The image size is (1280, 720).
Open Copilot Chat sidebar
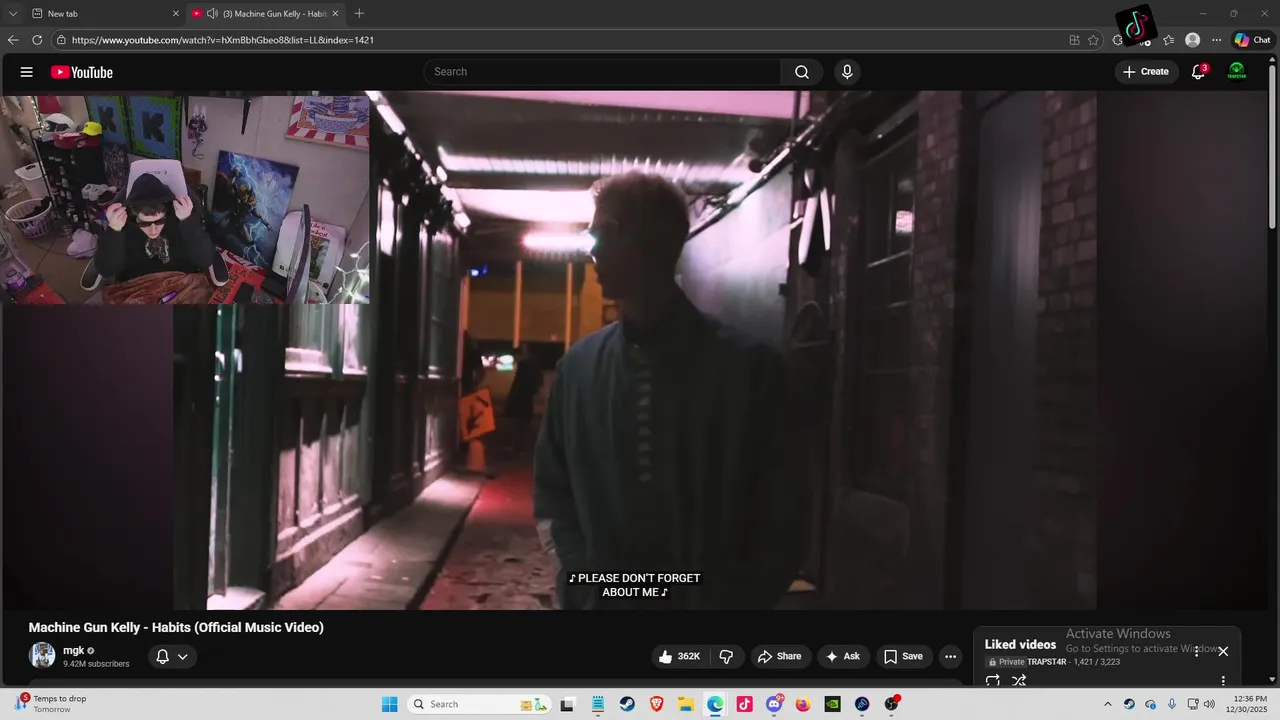click(x=1252, y=40)
